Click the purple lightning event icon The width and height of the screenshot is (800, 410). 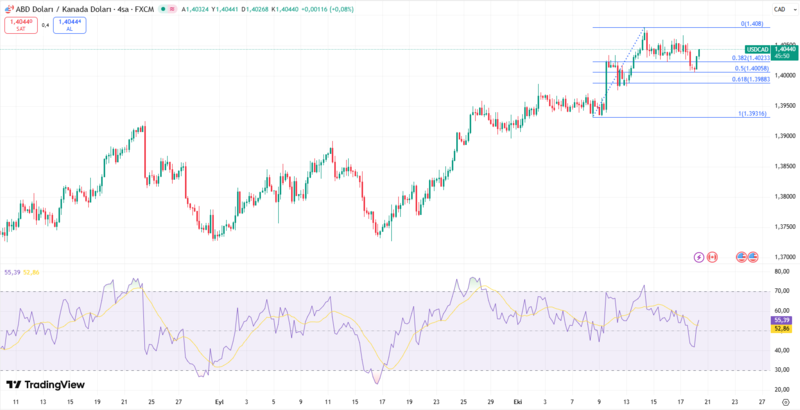point(698,257)
